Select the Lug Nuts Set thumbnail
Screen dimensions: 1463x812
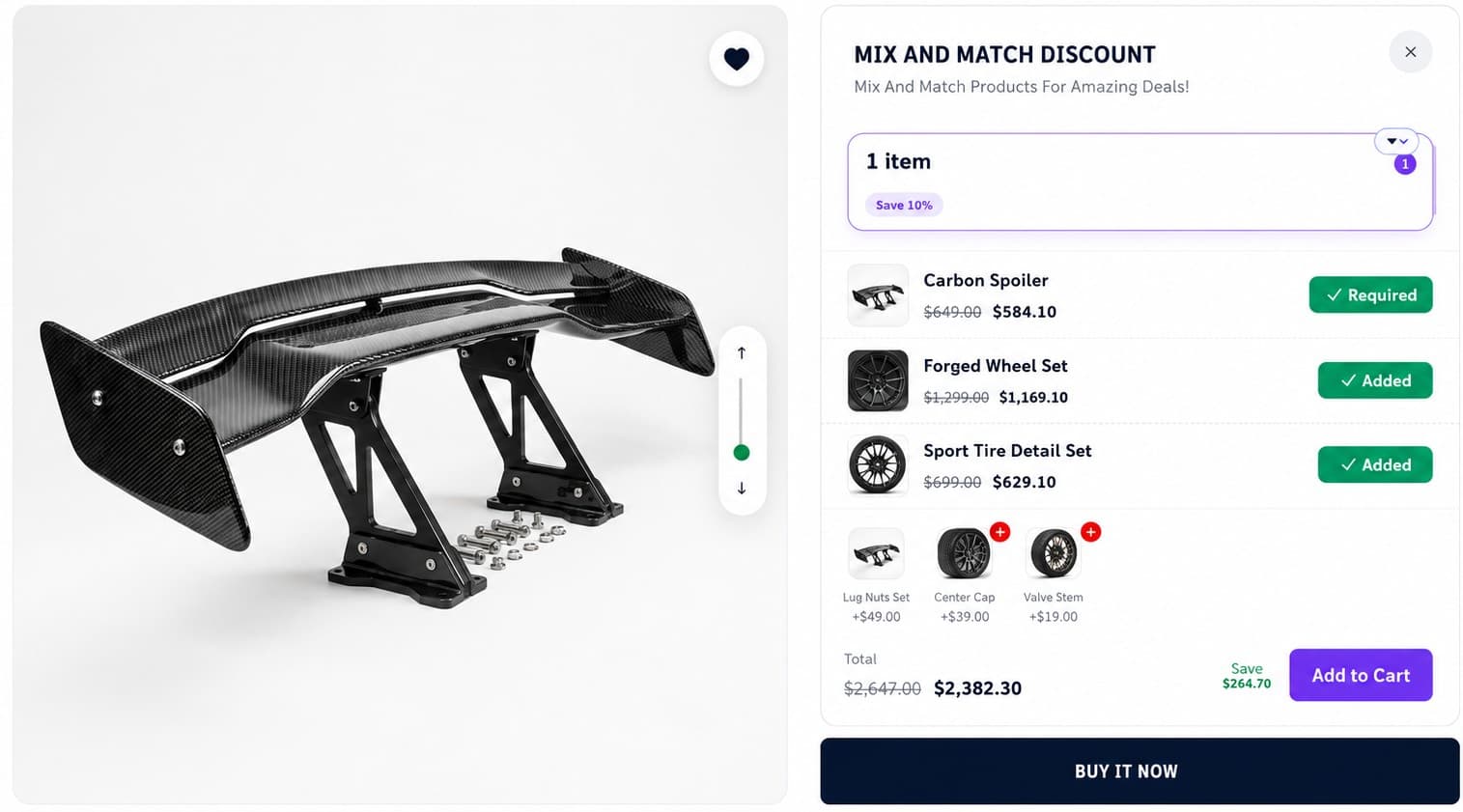pos(876,553)
